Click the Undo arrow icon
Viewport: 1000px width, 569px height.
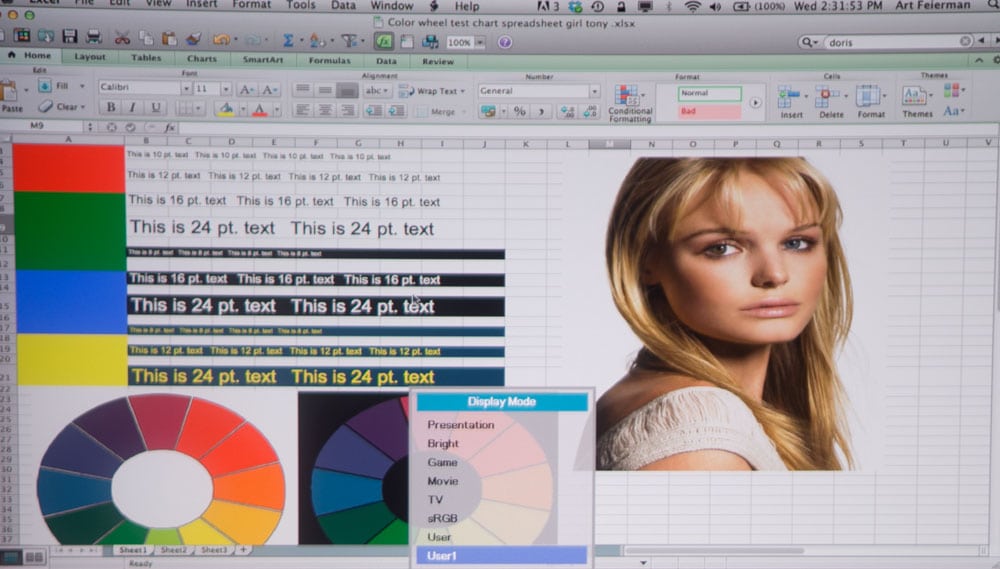tap(221, 40)
